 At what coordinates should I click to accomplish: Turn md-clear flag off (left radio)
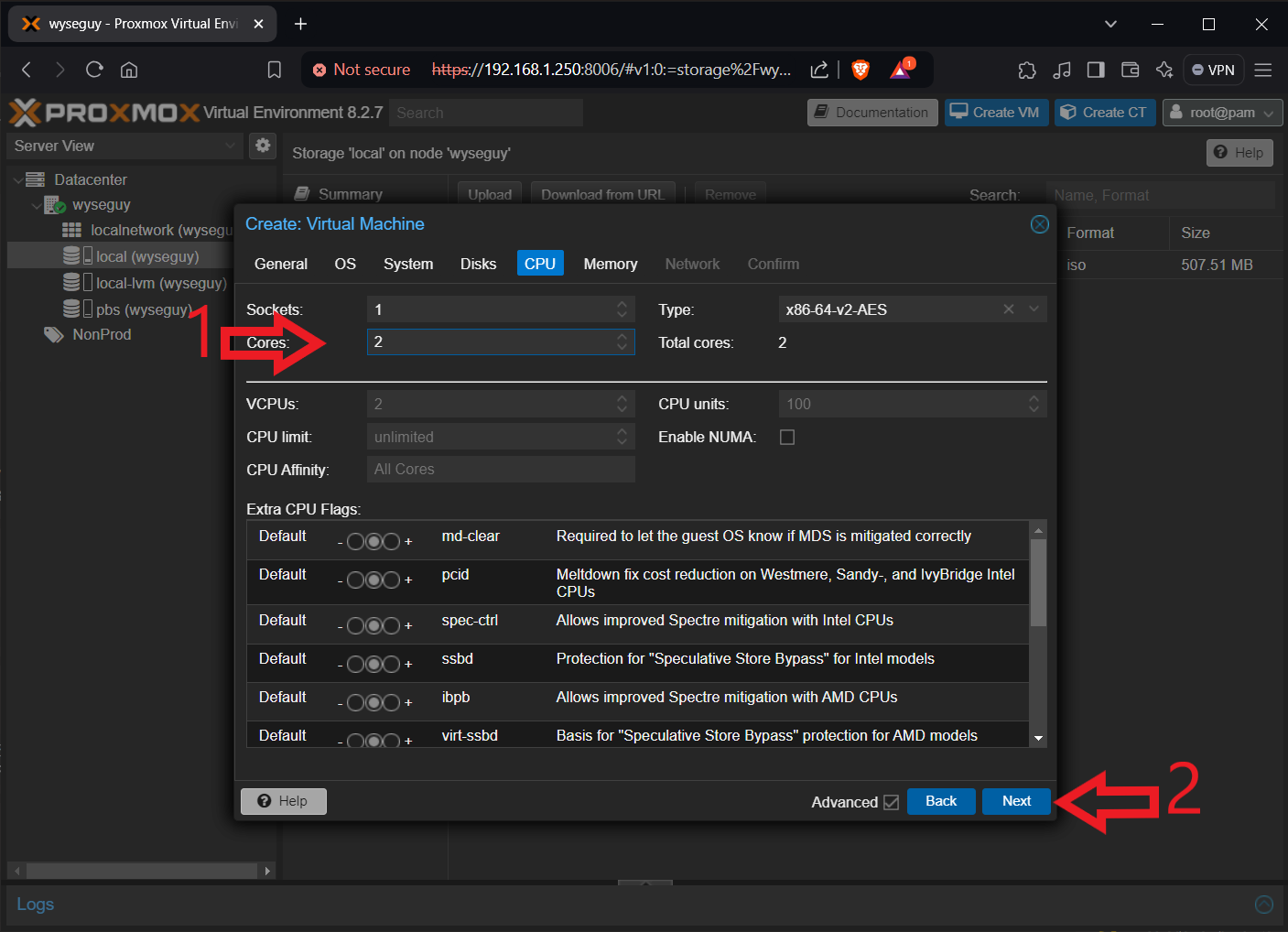click(x=355, y=541)
